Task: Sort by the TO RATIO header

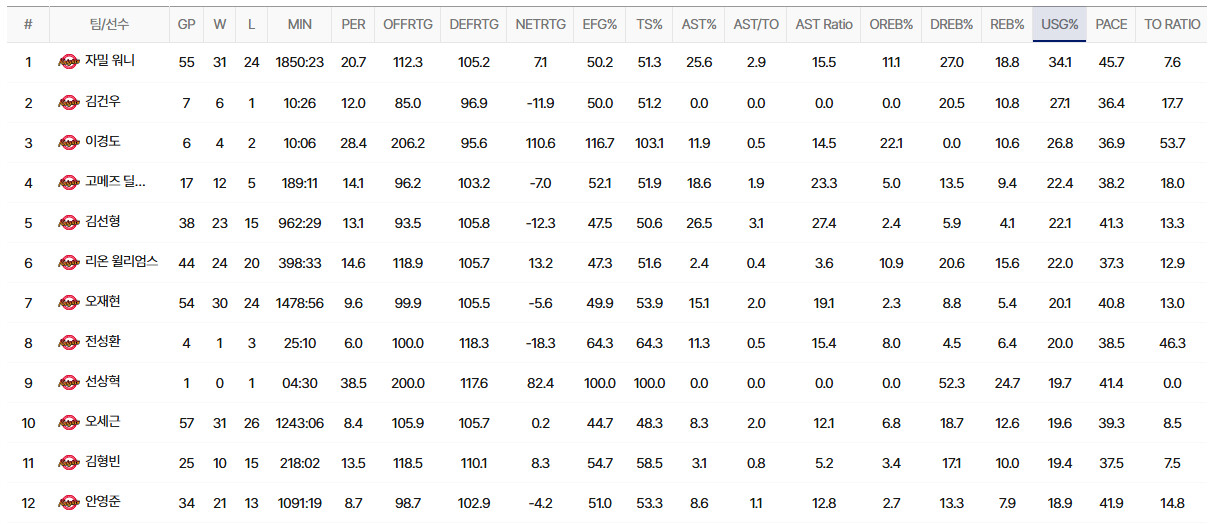Action: (1172, 24)
